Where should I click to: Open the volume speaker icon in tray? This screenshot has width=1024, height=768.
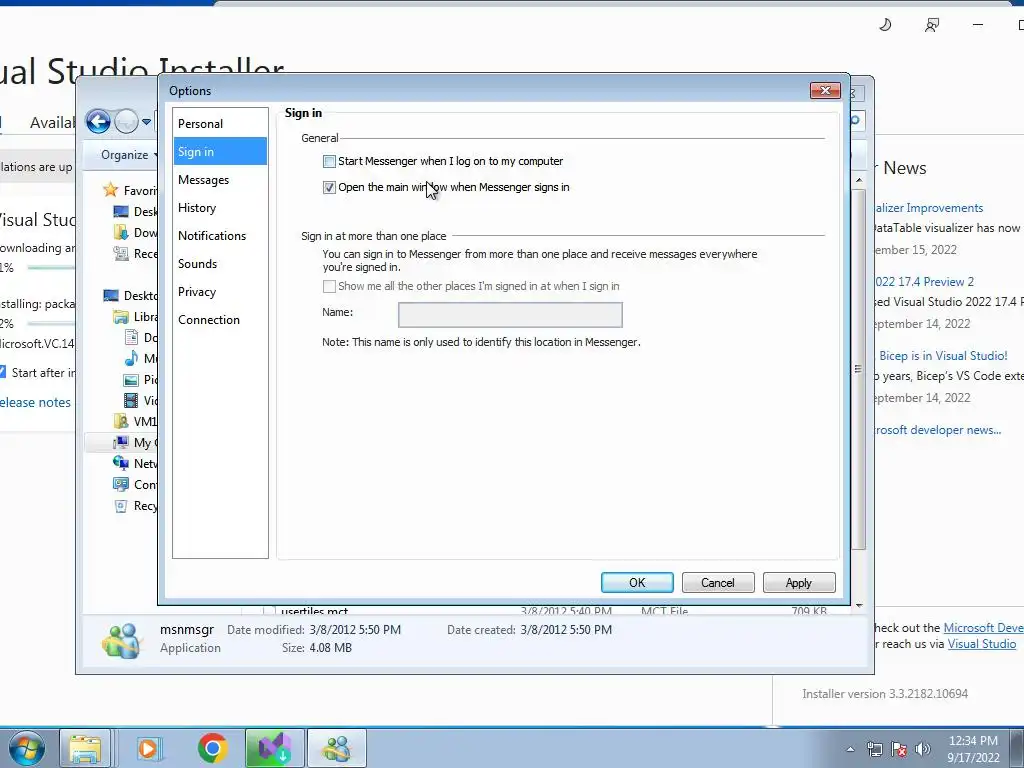click(x=922, y=749)
